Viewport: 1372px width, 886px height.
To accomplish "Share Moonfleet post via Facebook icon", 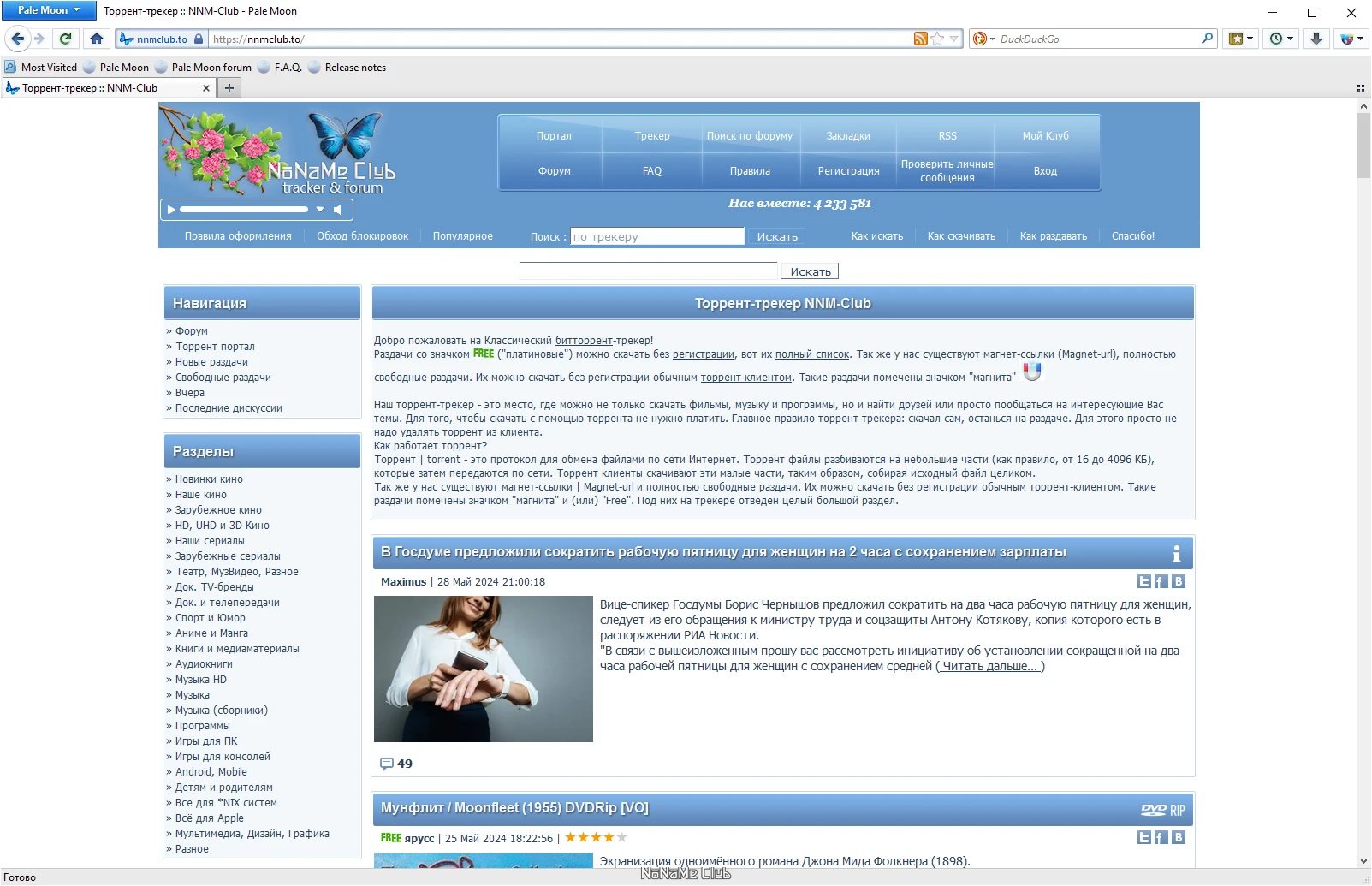I will coord(1161,837).
